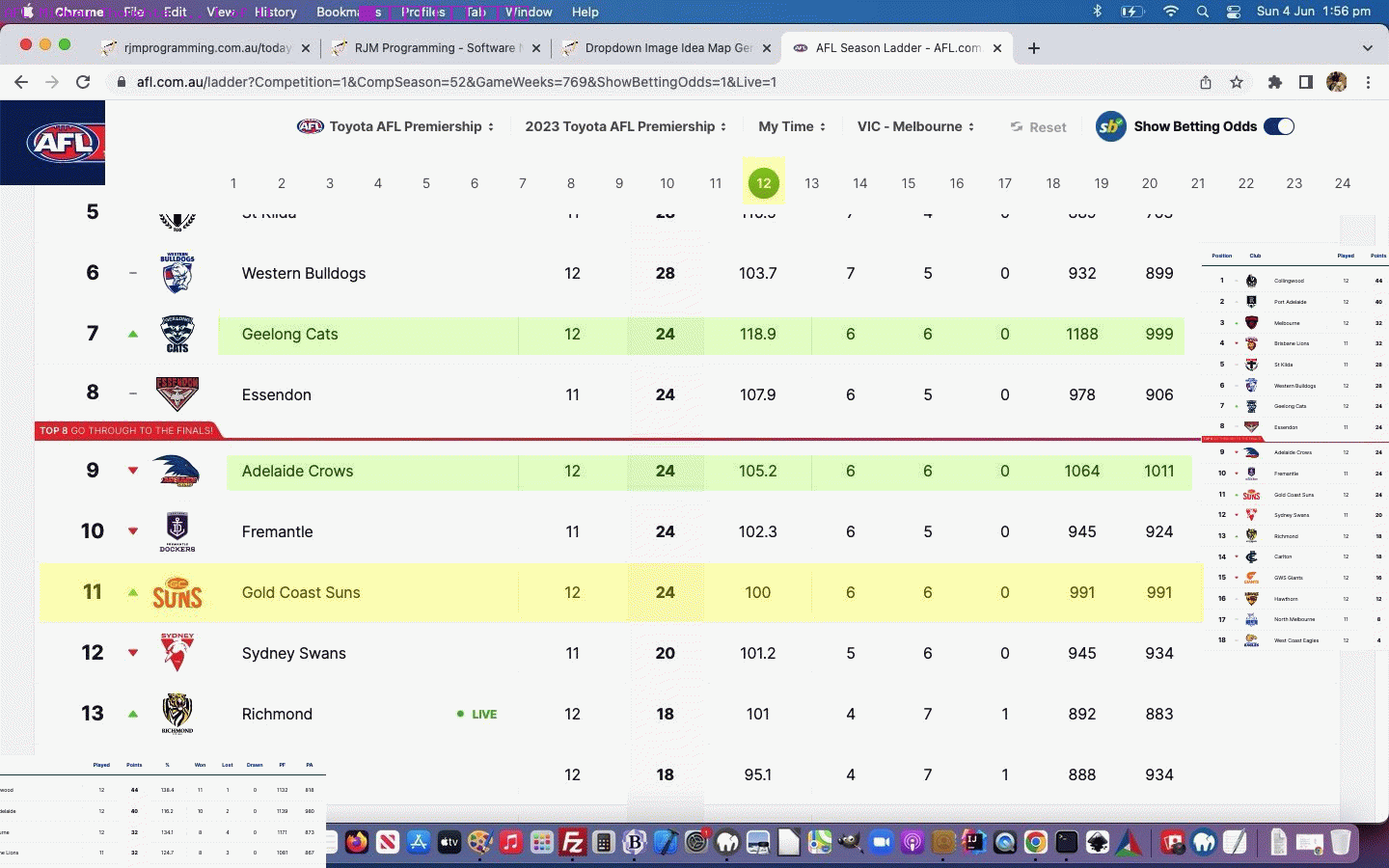
Task: Click the date and time in the menu bar
Action: pos(1313,12)
